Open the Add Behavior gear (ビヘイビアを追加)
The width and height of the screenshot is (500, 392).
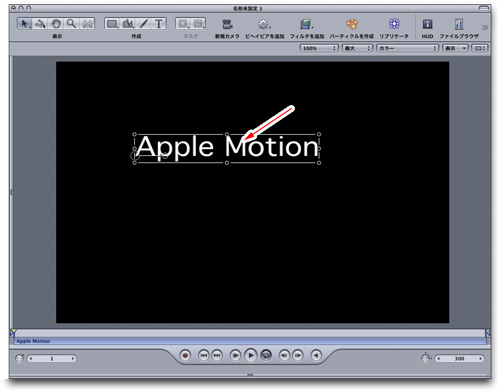[x=264, y=24]
